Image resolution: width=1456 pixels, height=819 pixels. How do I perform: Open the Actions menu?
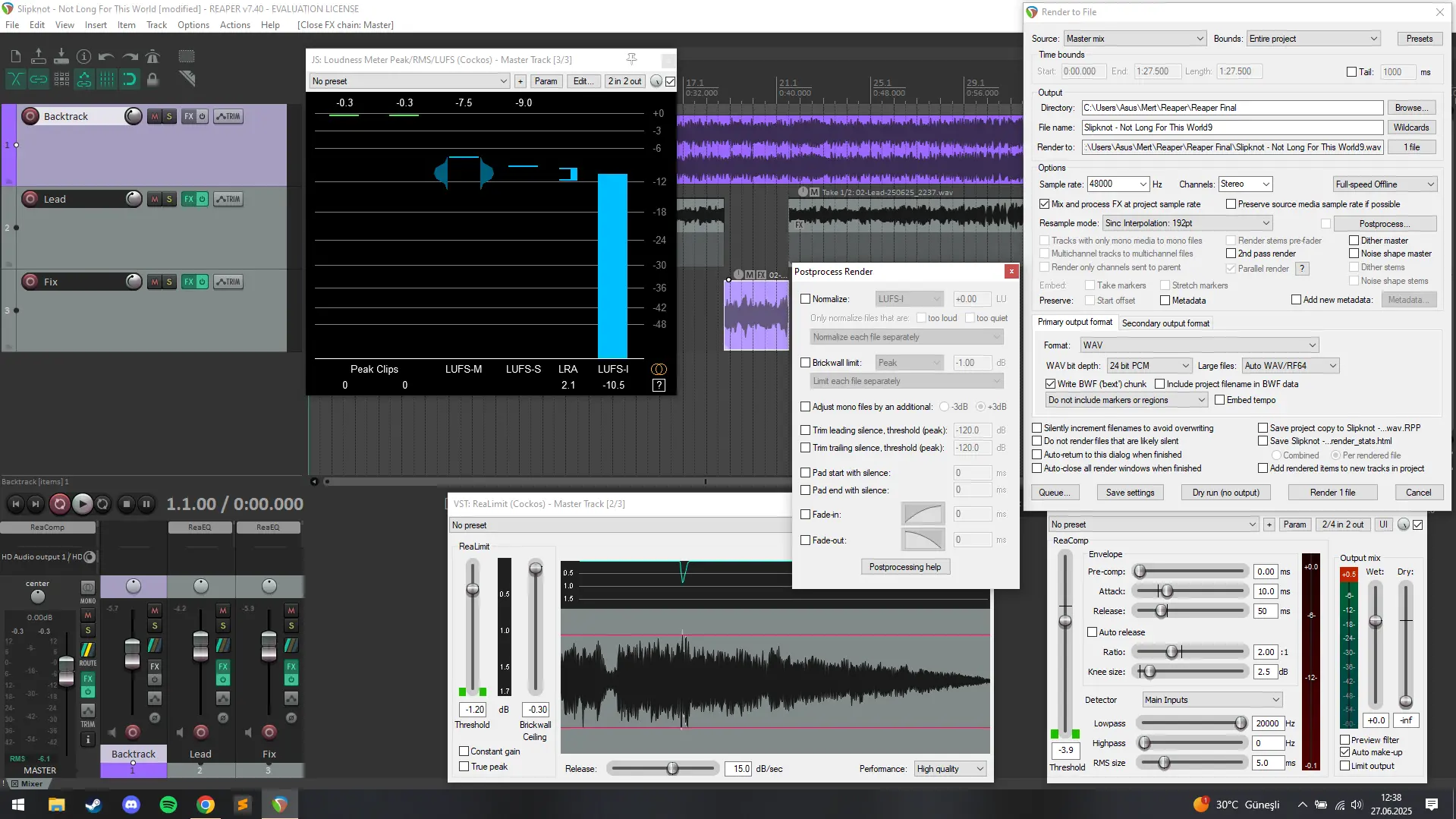235,25
